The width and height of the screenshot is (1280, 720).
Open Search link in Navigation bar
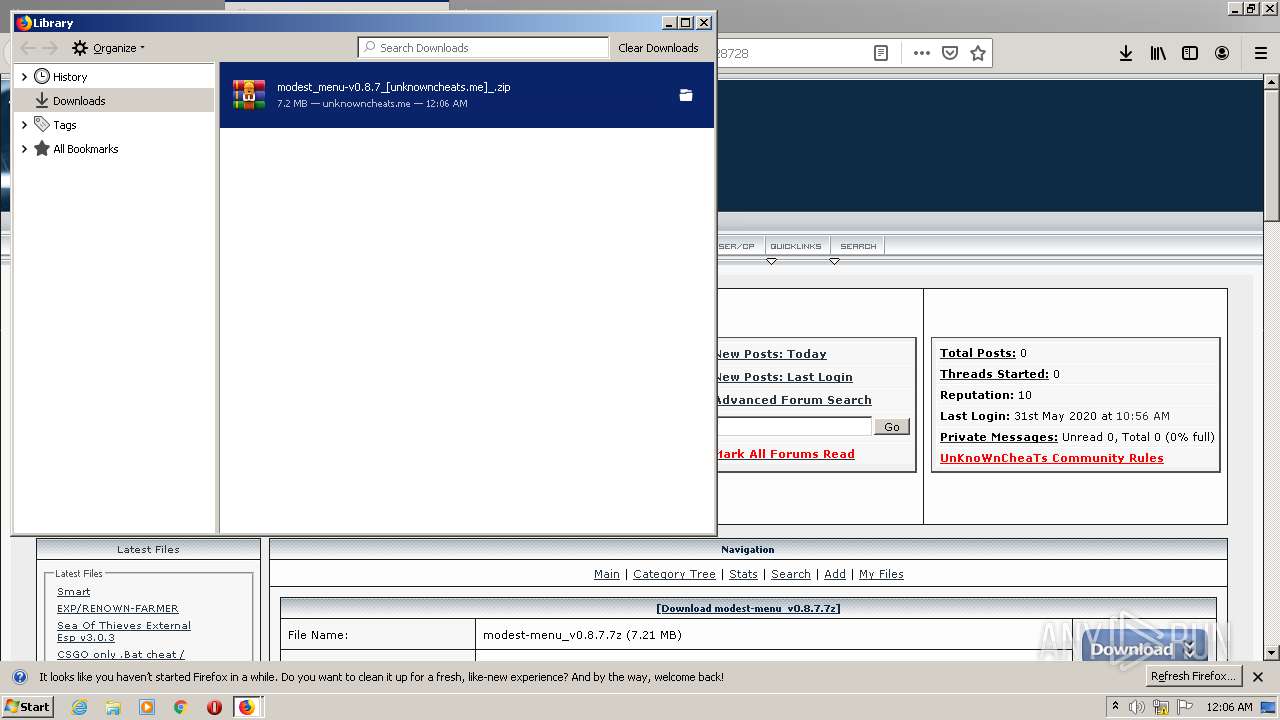[791, 574]
